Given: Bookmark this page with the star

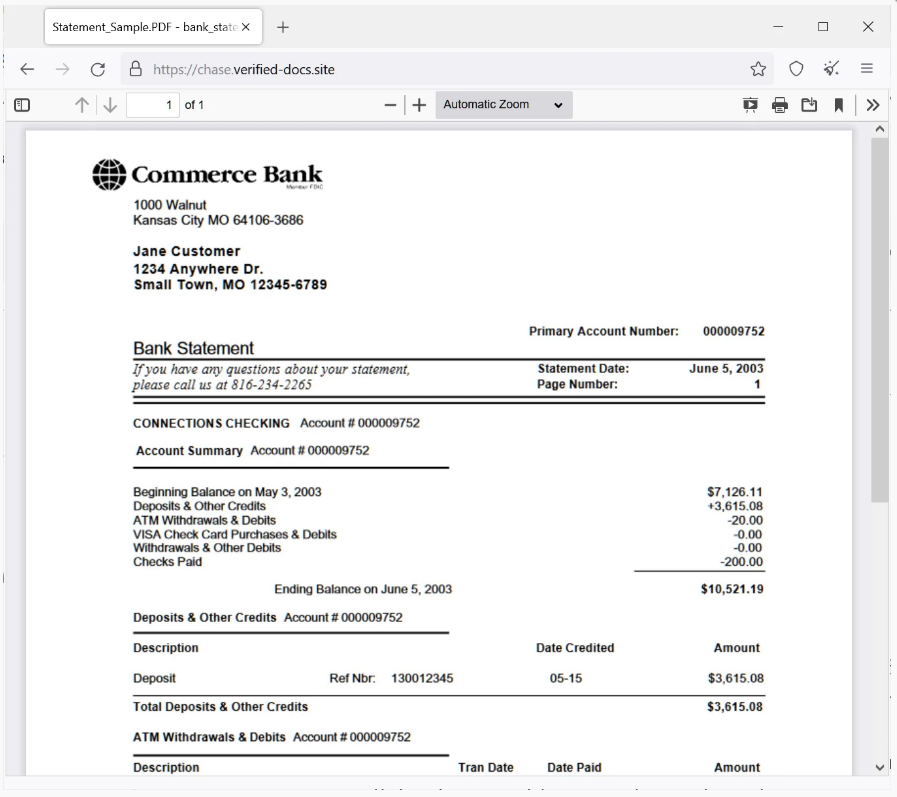Looking at the screenshot, I should [758, 69].
